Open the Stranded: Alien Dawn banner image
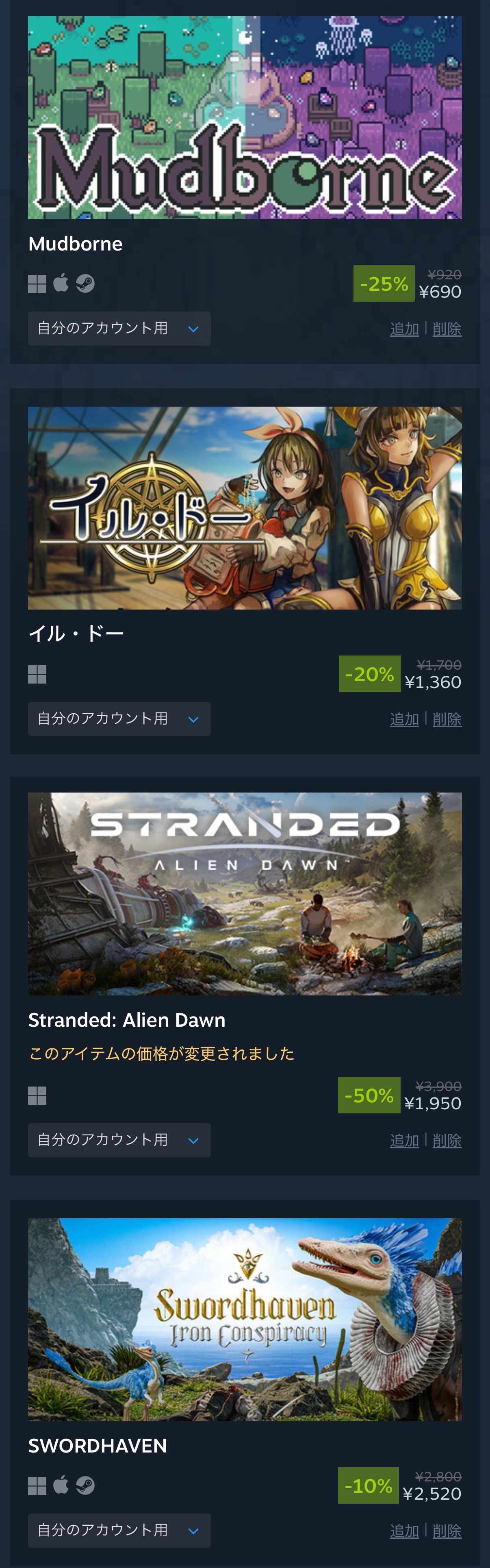The width and height of the screenshot is (490, 1568). coord(245,893)
